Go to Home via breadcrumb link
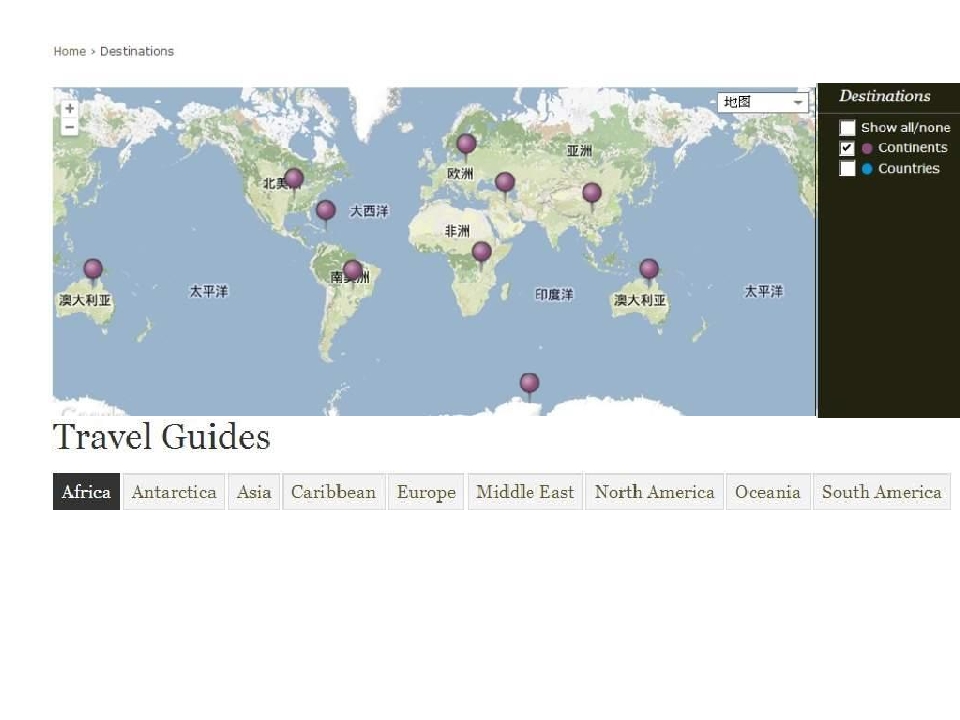 (x=69, y=51)
